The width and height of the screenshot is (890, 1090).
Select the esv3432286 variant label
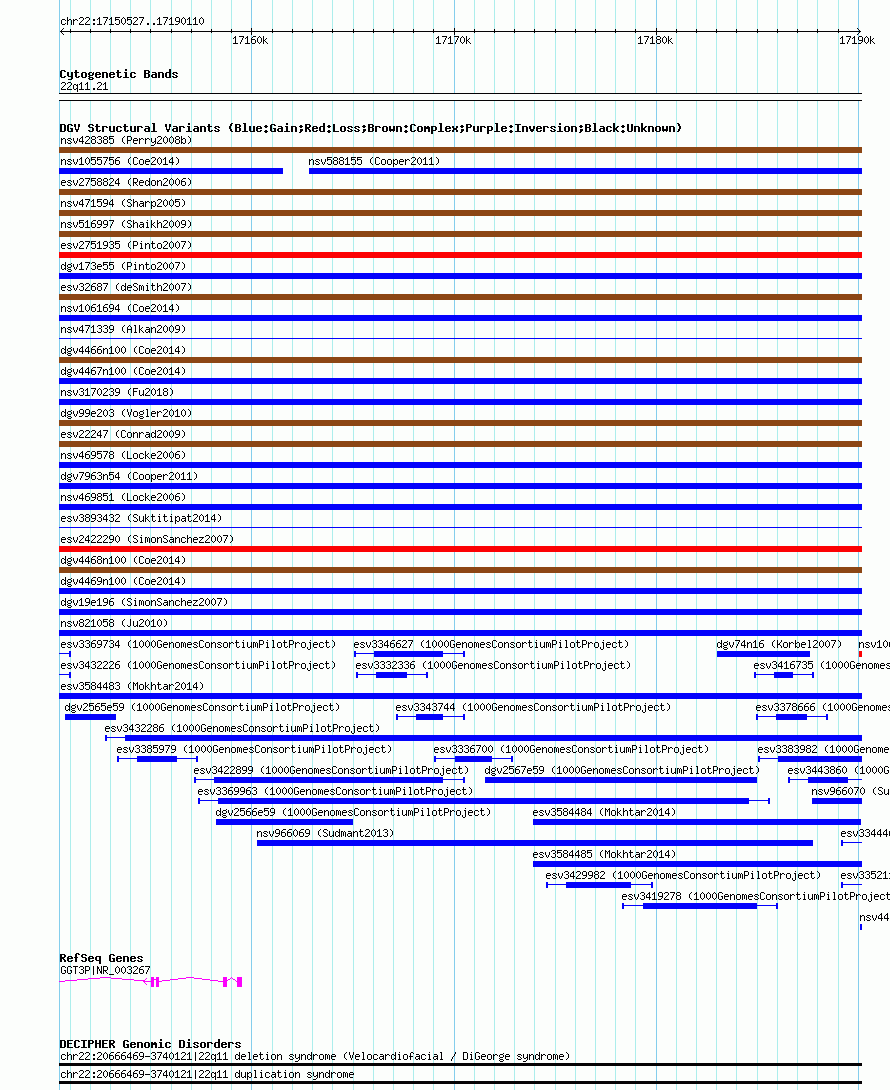click(243, 729)
